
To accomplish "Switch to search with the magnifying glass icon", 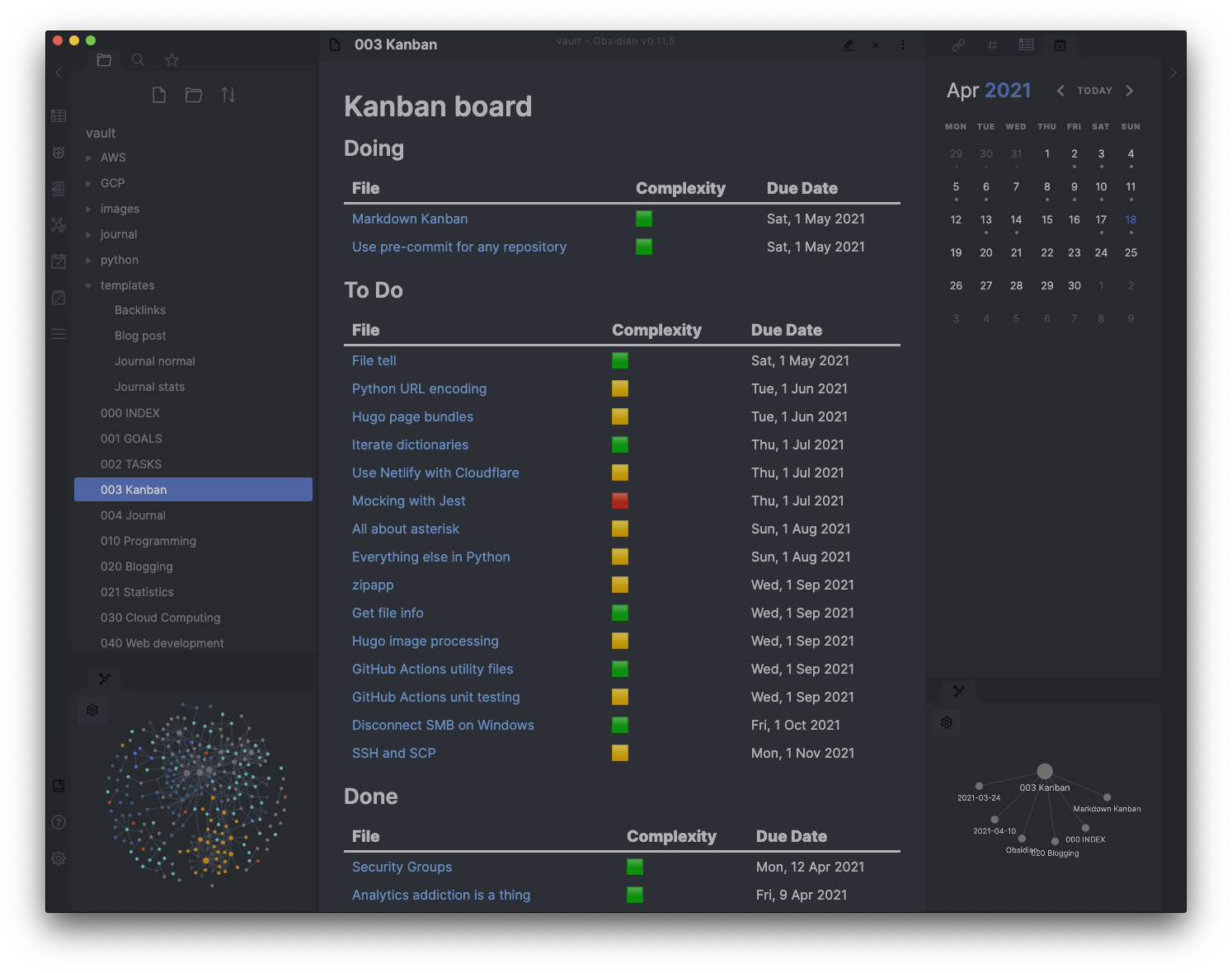I will tap(138, 59).
